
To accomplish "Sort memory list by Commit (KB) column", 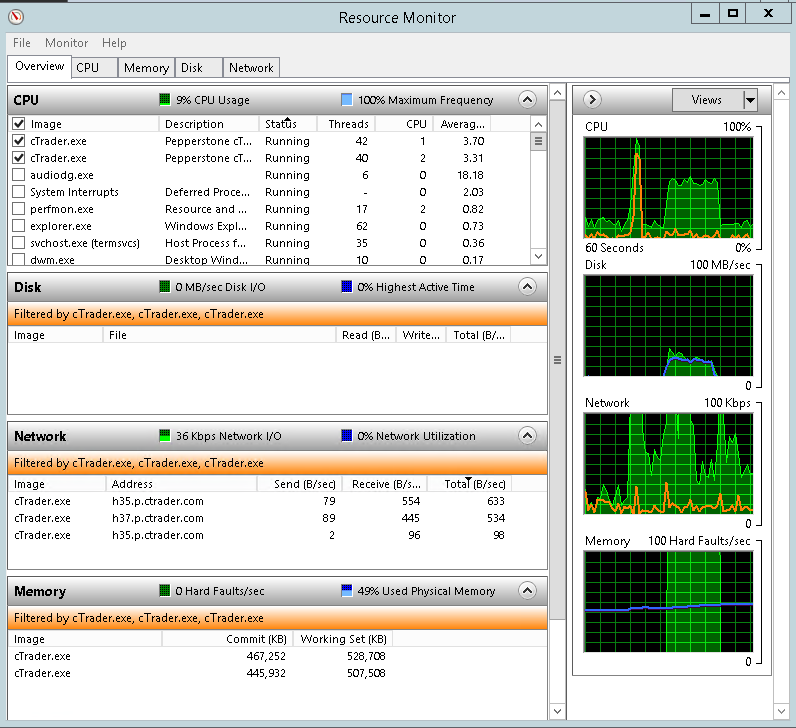I will 226,639.
